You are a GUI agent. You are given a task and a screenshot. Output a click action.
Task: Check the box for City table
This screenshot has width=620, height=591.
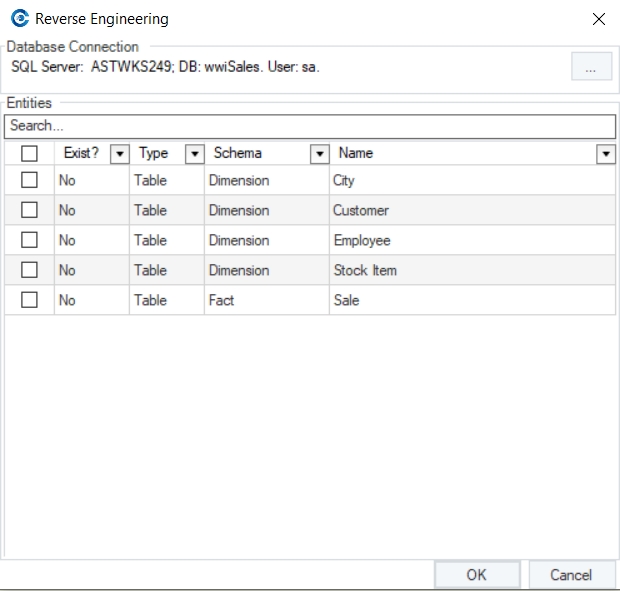pyautogui.click(x=29, y=180)
